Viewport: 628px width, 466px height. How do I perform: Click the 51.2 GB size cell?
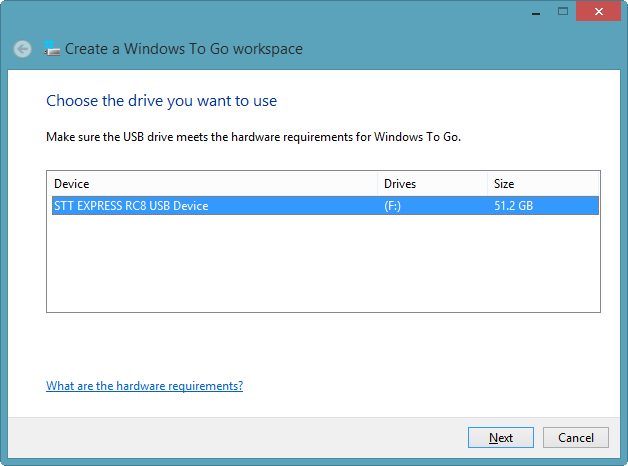513,206
